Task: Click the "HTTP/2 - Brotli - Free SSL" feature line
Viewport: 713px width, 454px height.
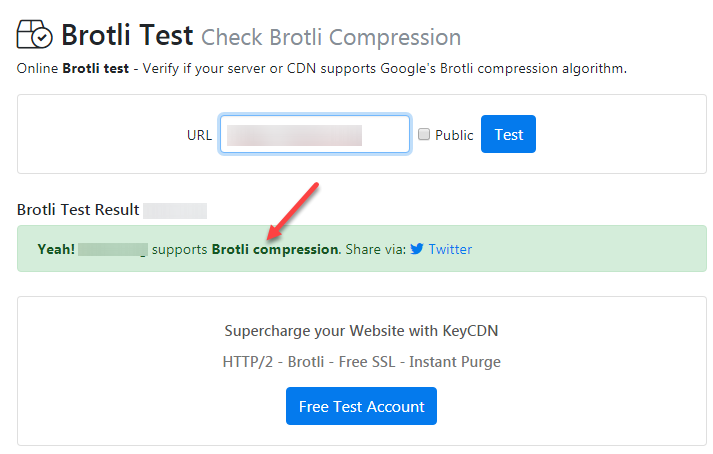Action: 361,361
